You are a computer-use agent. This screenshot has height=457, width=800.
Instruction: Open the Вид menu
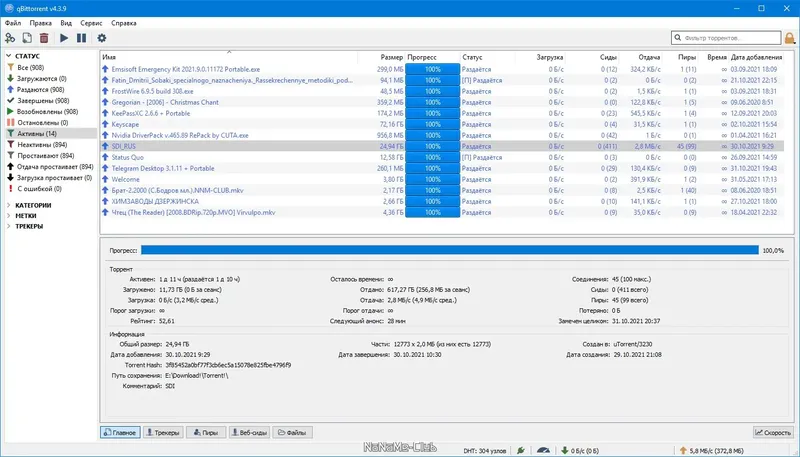point(66,23)
